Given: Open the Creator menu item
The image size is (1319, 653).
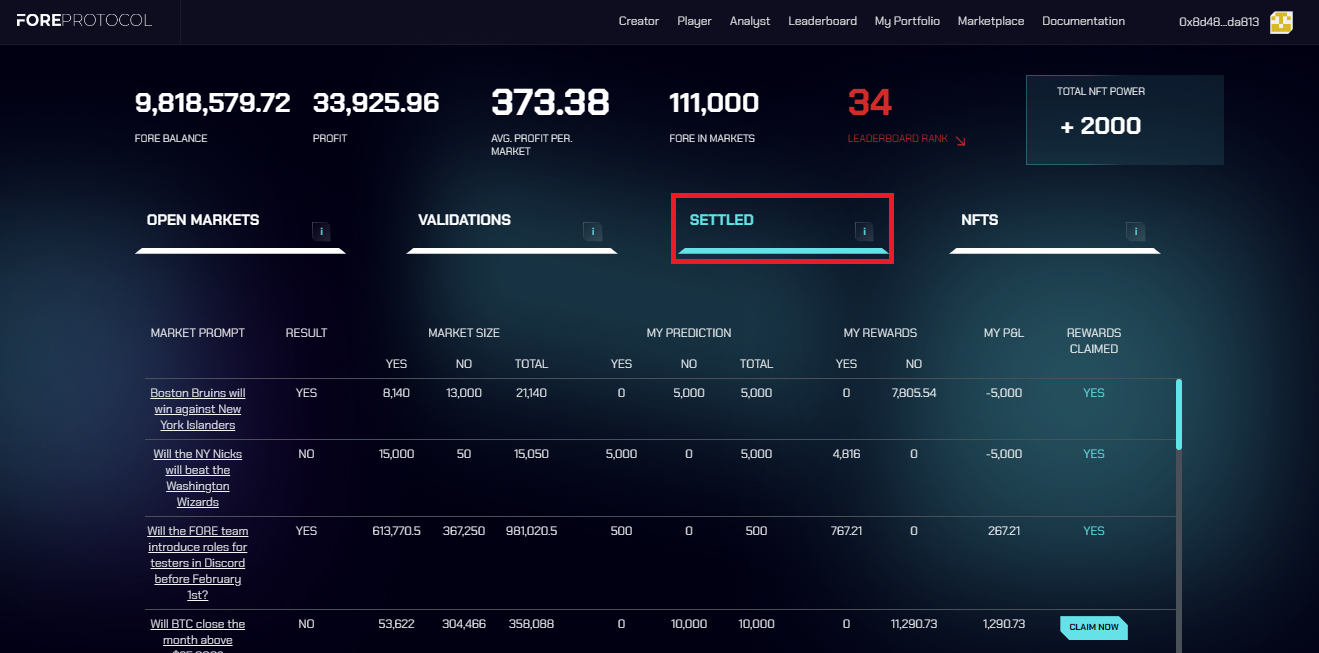Looking at the screenshot, I should click(x=638, y=21).
